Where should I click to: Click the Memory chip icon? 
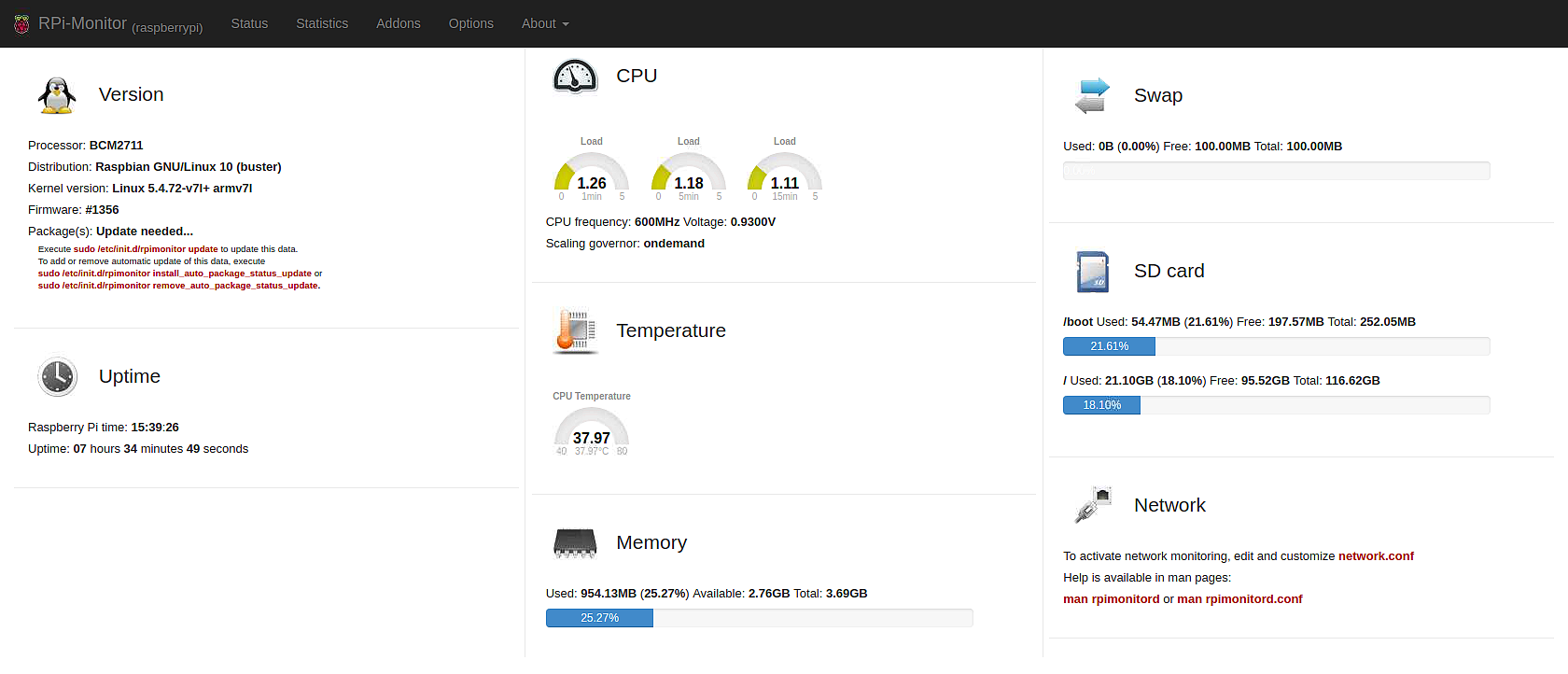pyautogui.click(x=575, y=543)
